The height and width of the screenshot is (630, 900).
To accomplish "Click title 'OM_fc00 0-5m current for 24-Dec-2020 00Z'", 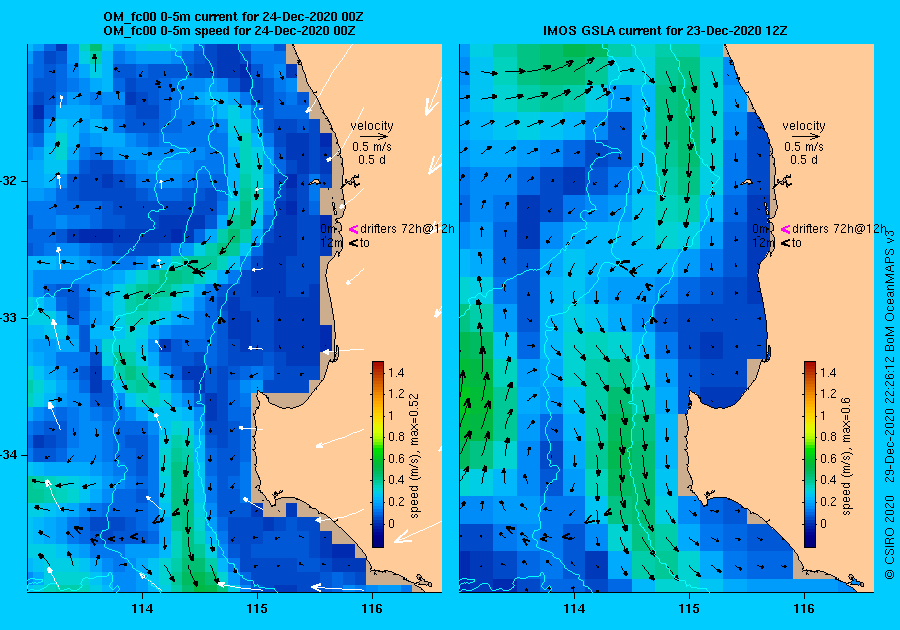I will click(x=233, y=17).
